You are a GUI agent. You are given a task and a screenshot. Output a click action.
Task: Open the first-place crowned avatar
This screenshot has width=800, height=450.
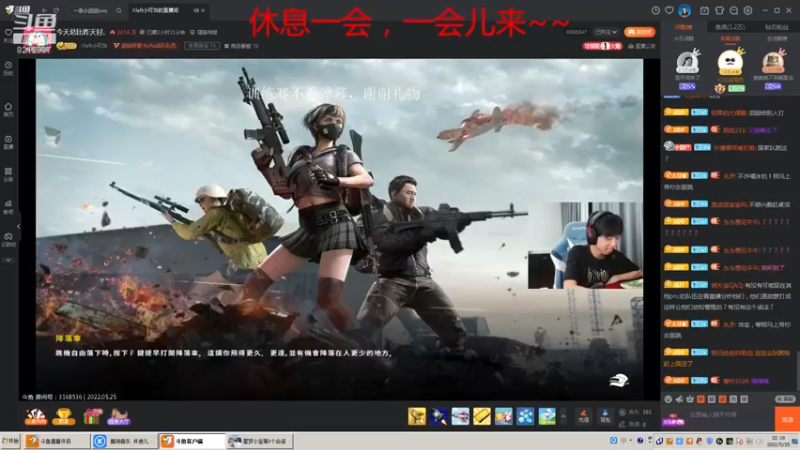(x=730, y=63)
